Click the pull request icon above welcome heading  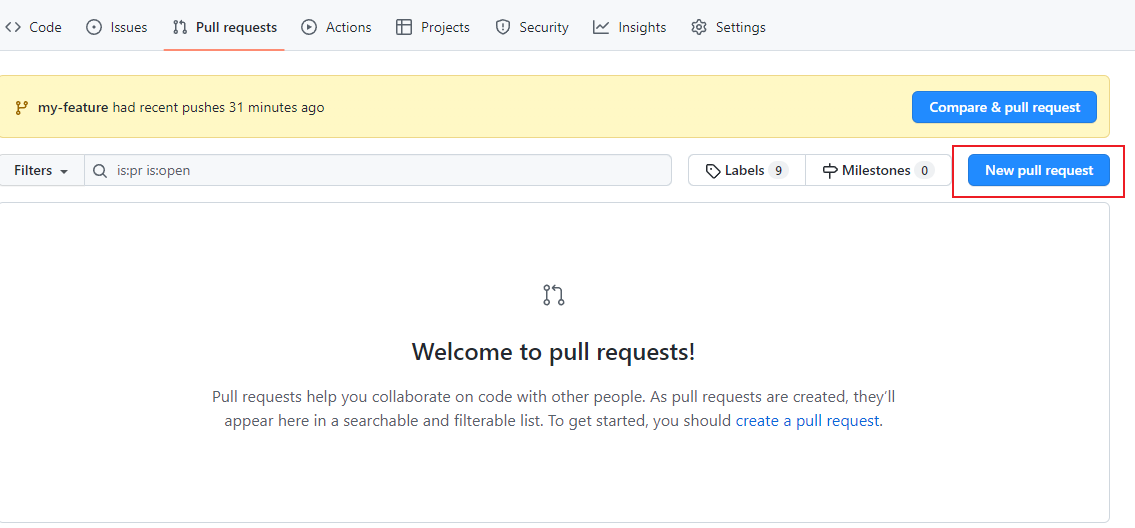[554, 295]
